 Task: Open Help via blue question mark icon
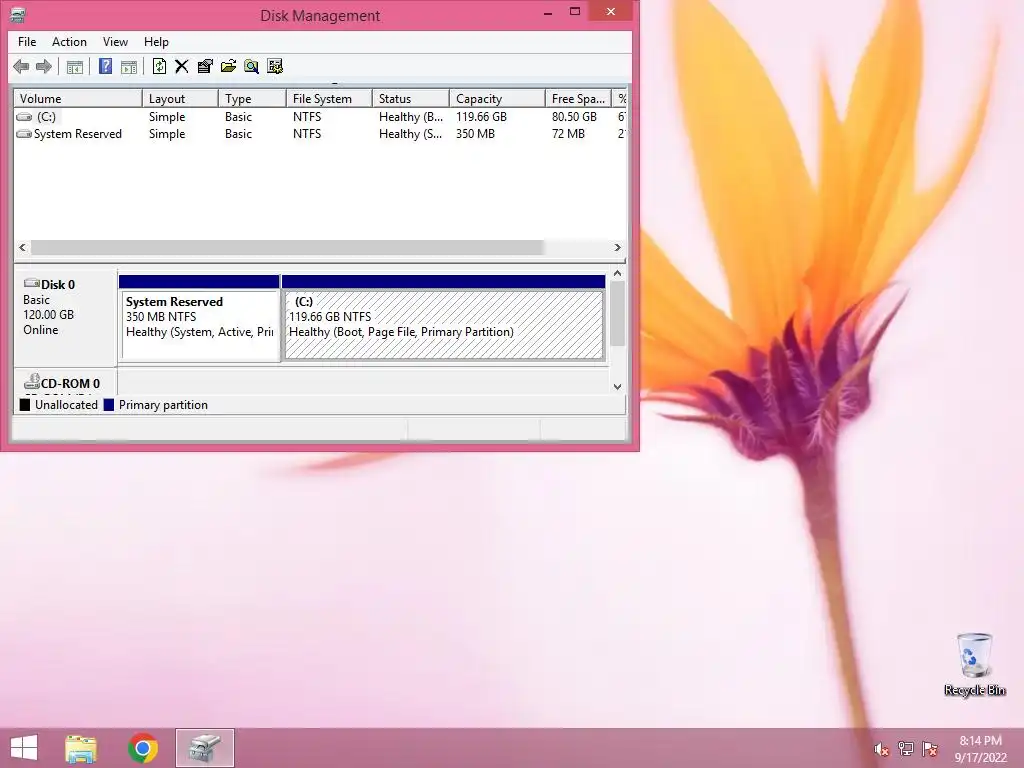click(105, 66)
